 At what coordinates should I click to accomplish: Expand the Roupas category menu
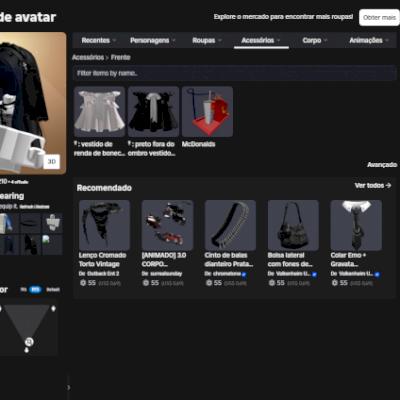(207, 40)
